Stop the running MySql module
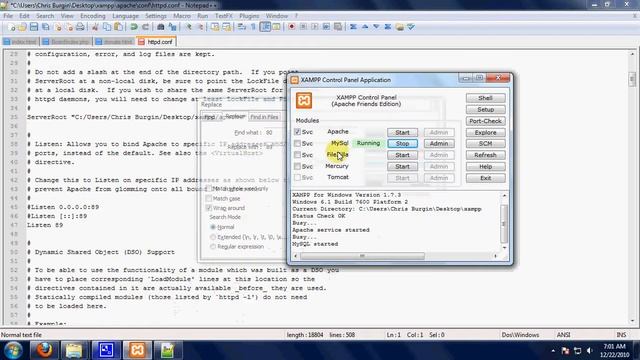Screen dimensions: 640x360 [402, 144]
